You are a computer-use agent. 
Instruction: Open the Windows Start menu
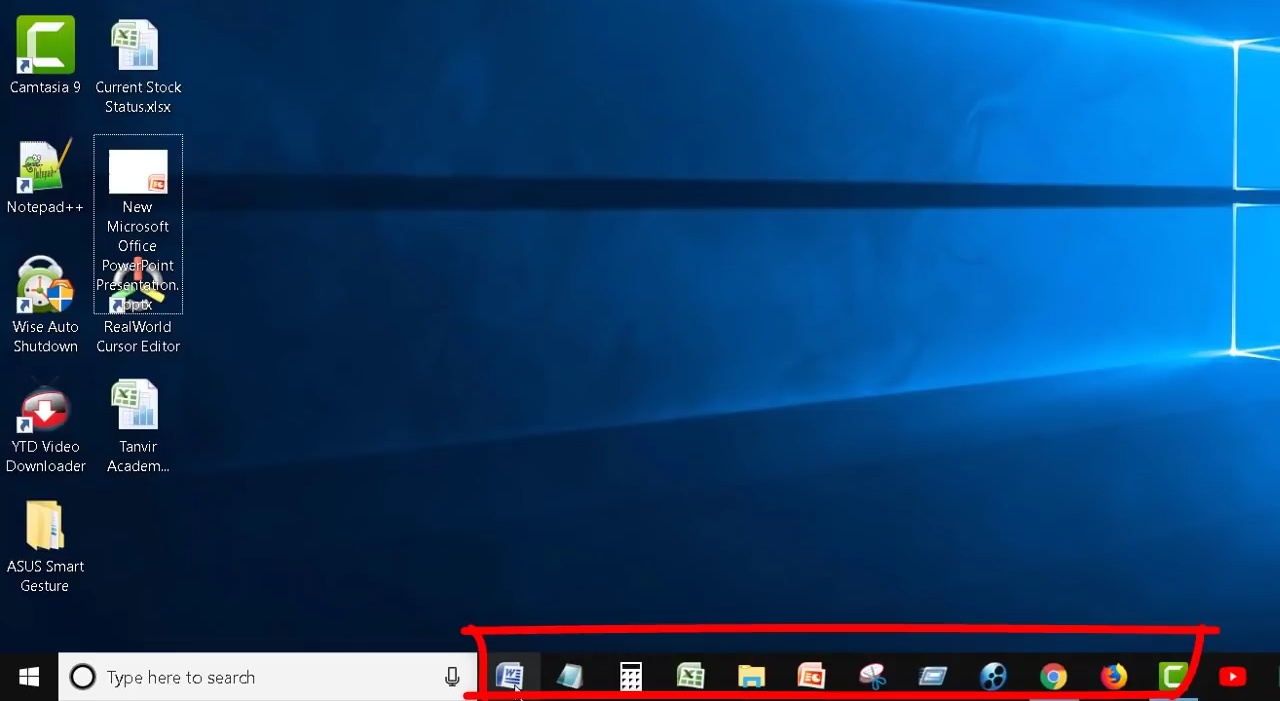pos(29,677)
